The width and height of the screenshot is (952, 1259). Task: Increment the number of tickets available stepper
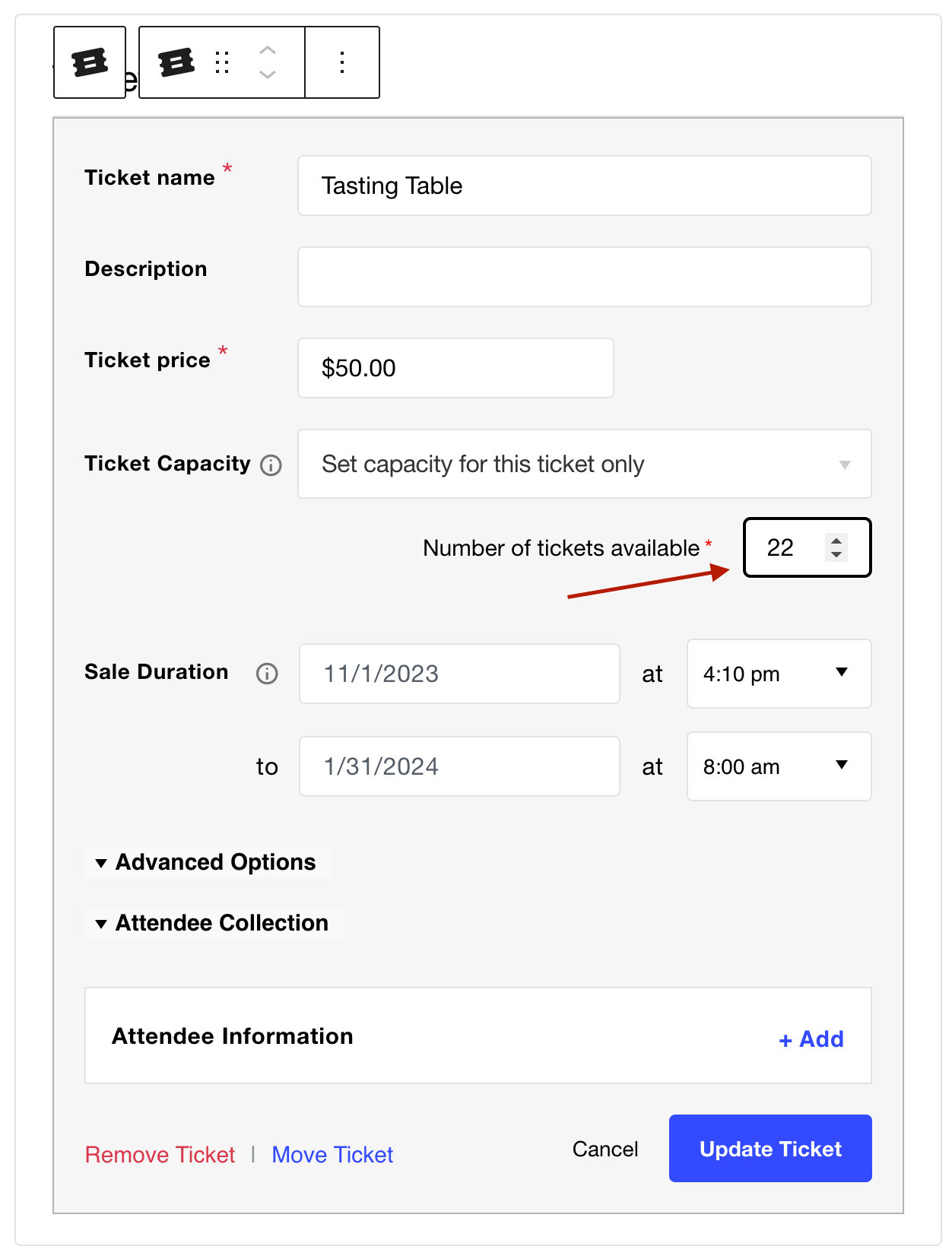point(836,541)
